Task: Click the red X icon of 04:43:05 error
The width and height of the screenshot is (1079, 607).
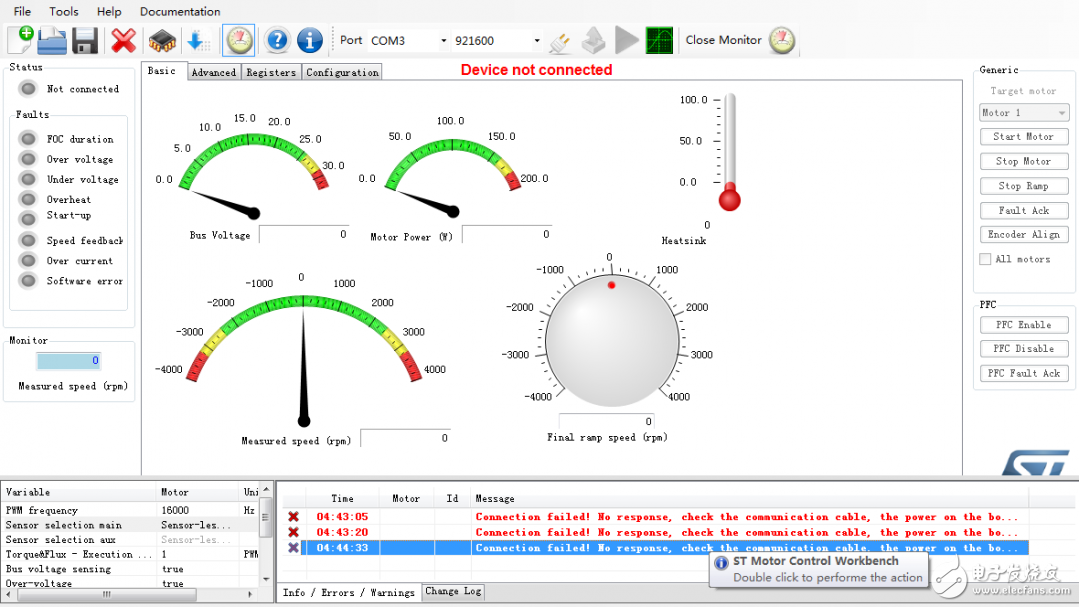Action: 293,517
